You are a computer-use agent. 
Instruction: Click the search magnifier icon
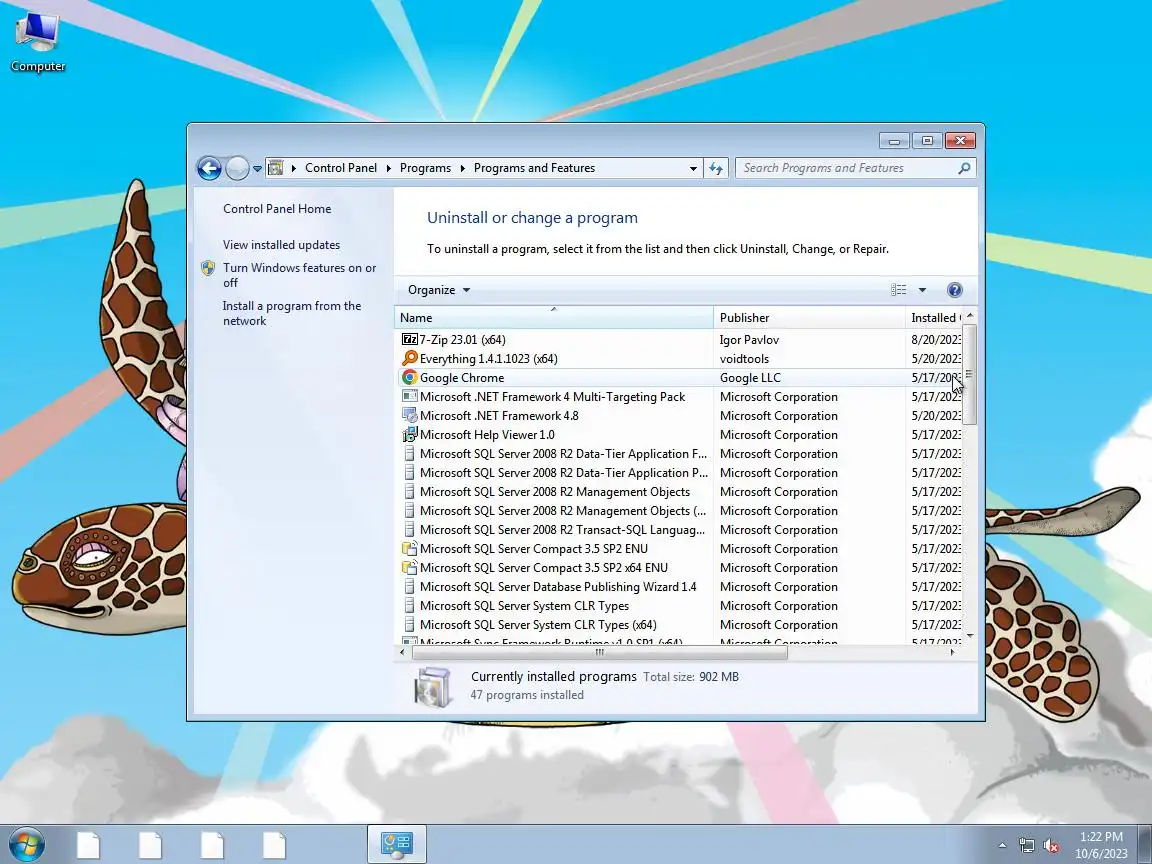964,168
